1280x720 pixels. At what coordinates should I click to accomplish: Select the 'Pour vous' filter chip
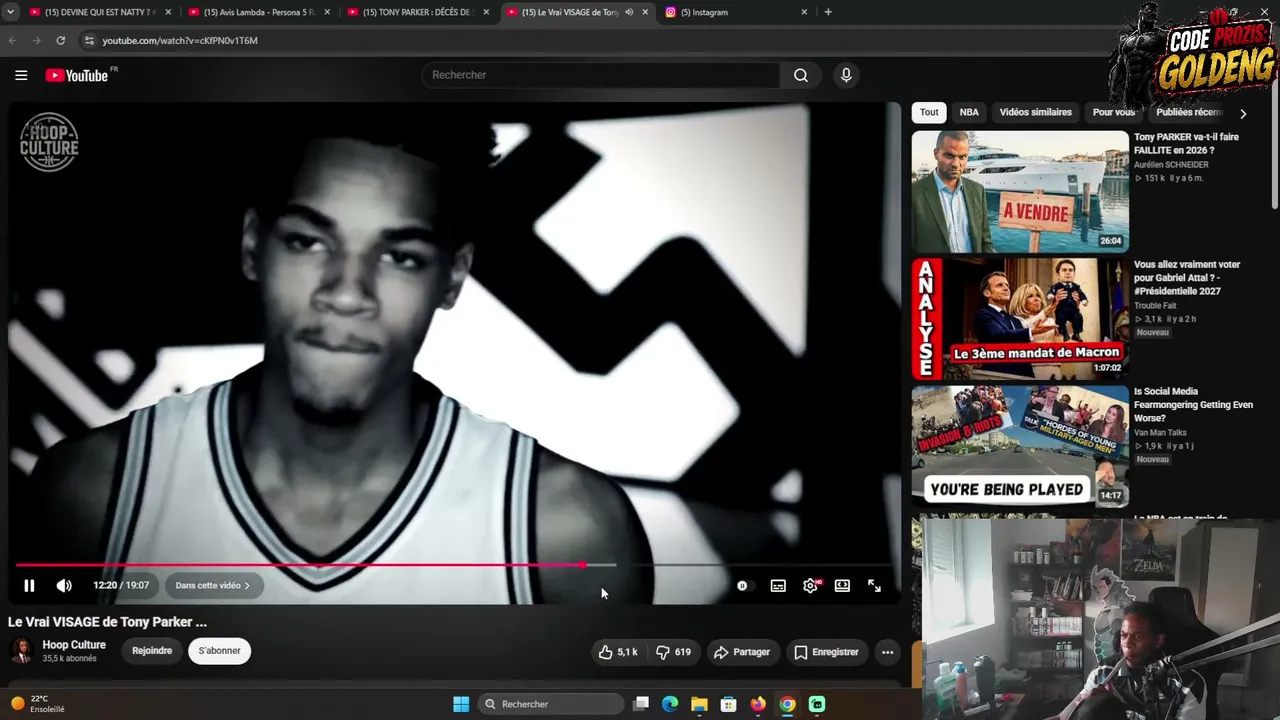pyautogui.click(x=1114, y=113)
